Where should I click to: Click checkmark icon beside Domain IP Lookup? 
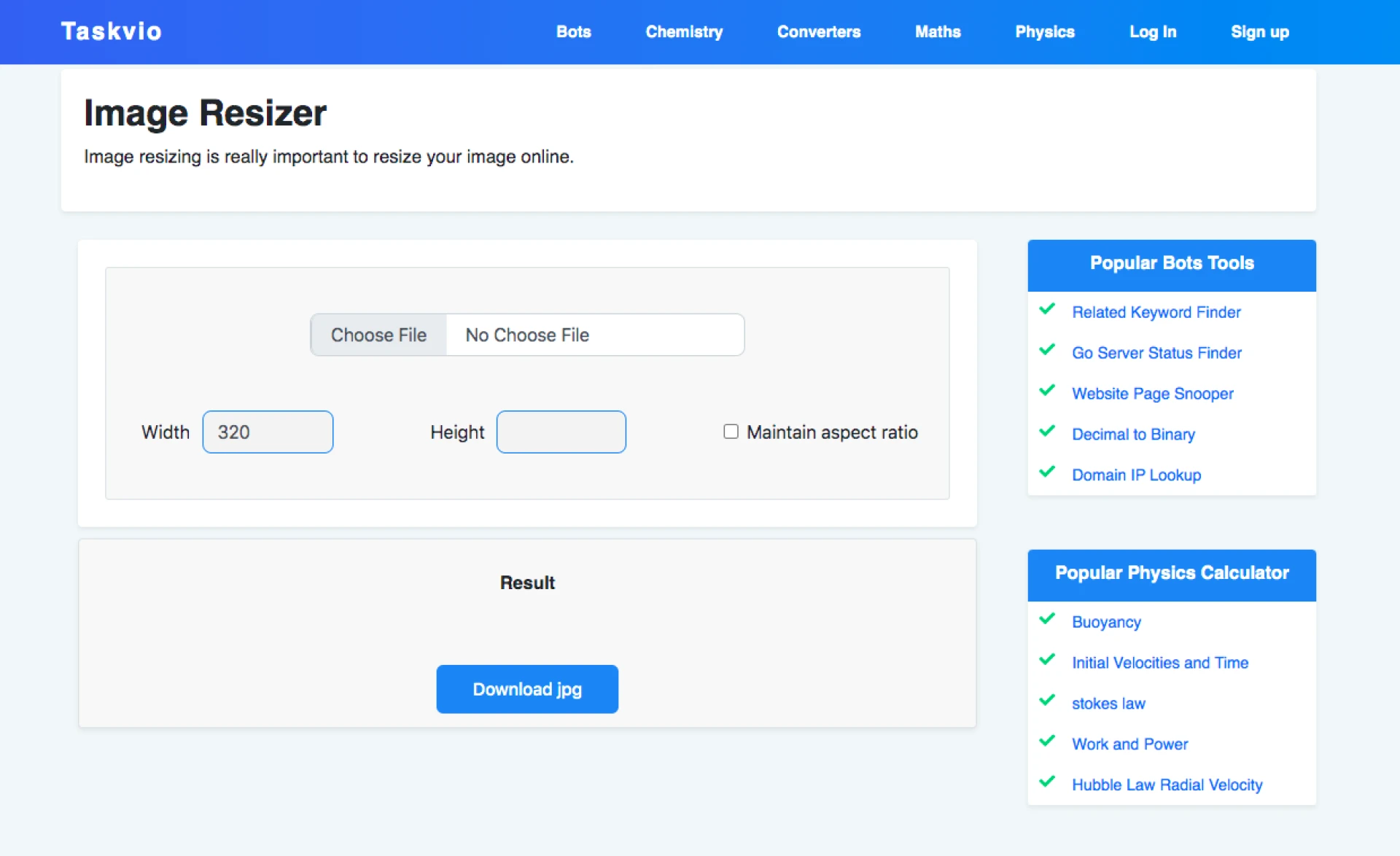point(1047,472)
